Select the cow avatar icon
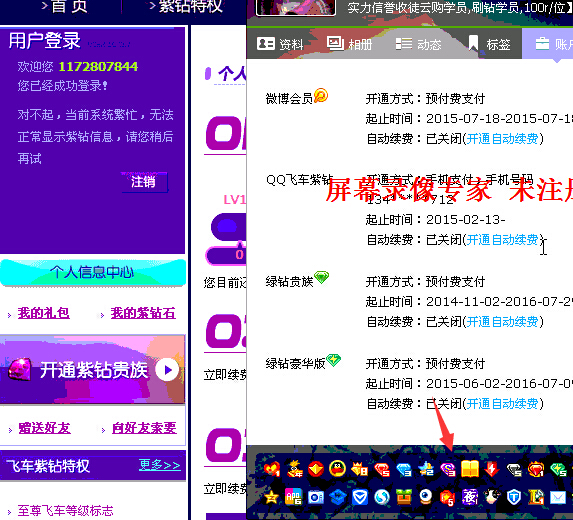 492,497
